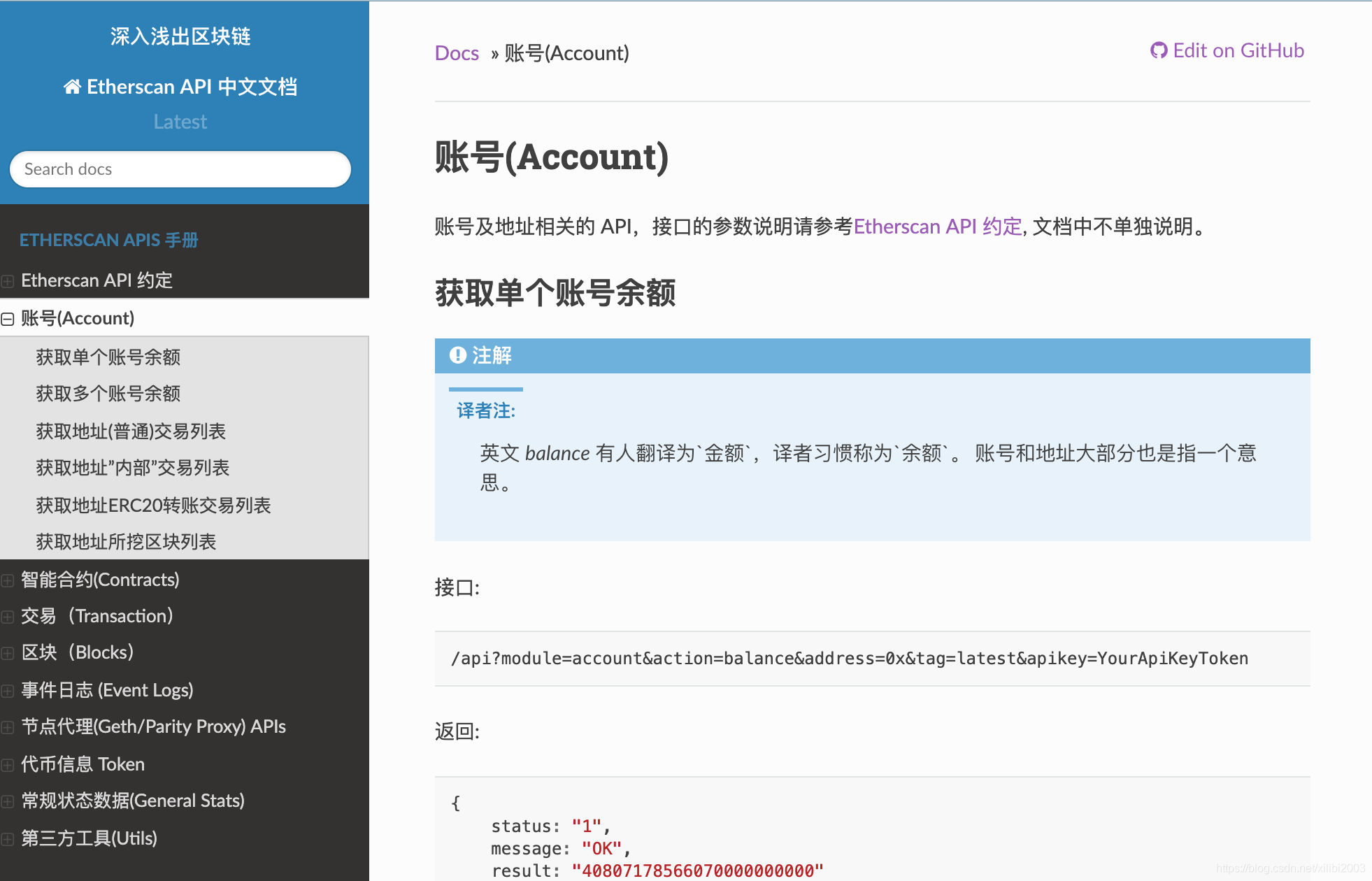The height and width of the screenshot is (881, 1372).
Task: Click the Docs breadcrumb link
Action: 456,50
